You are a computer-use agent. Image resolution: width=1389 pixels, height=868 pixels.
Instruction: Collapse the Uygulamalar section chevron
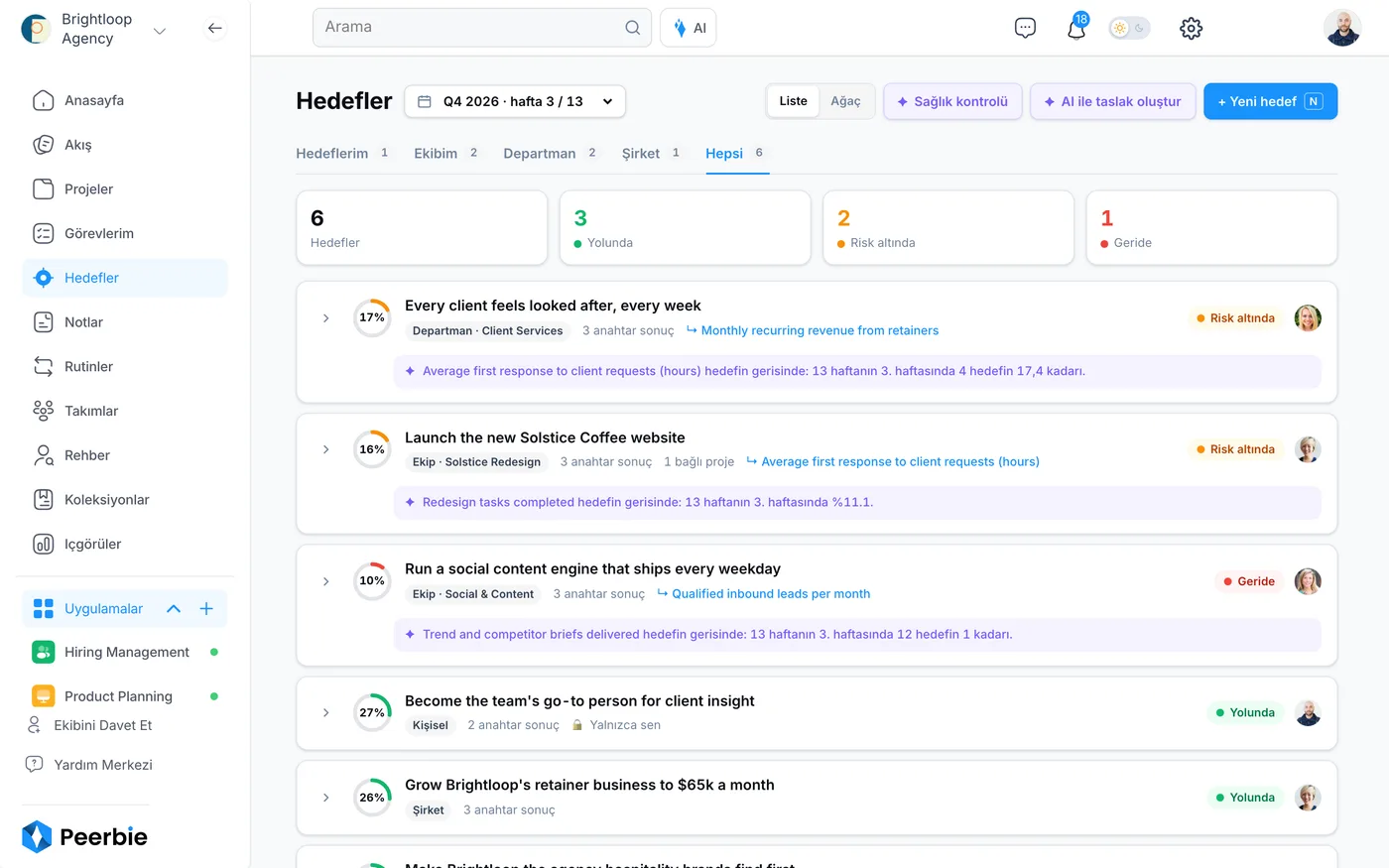pos(174,609)
